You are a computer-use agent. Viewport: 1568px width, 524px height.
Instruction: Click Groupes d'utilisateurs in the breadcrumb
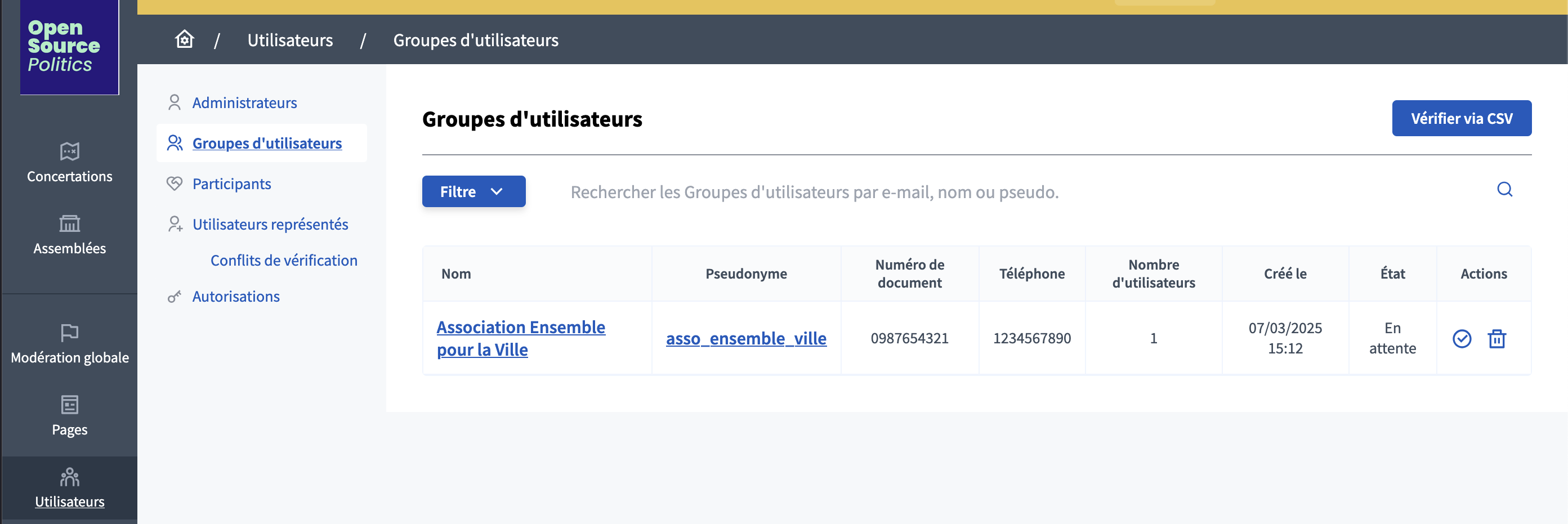click(476, 39)
